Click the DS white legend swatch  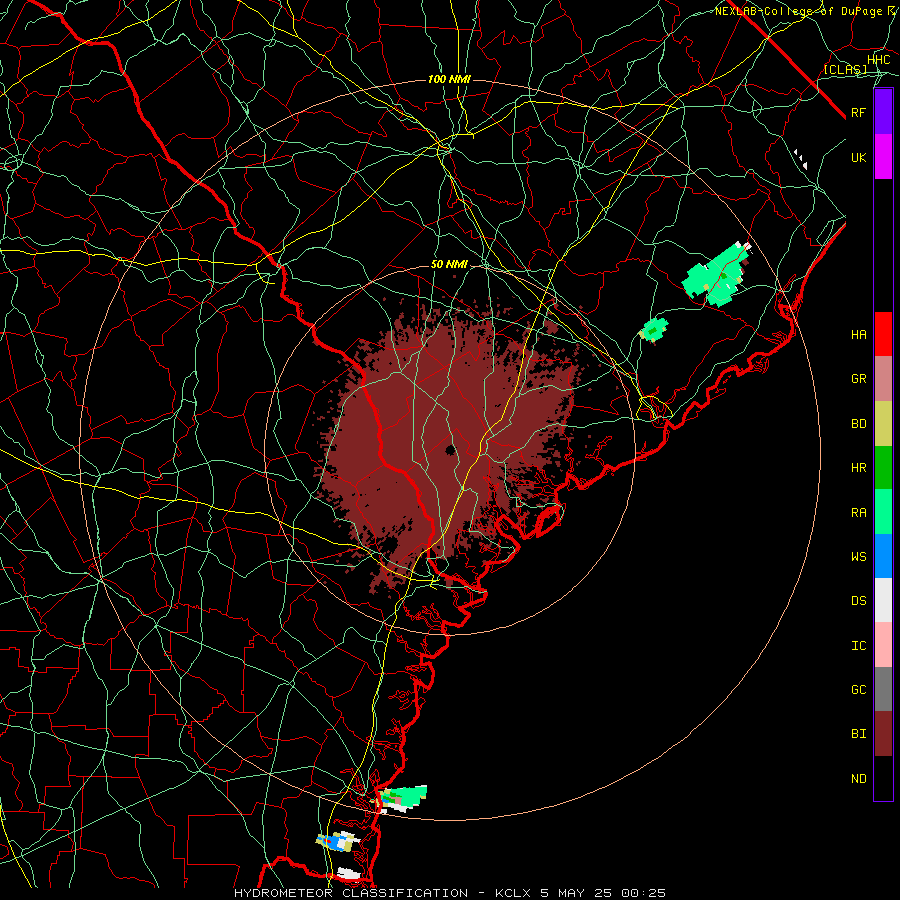883,600
